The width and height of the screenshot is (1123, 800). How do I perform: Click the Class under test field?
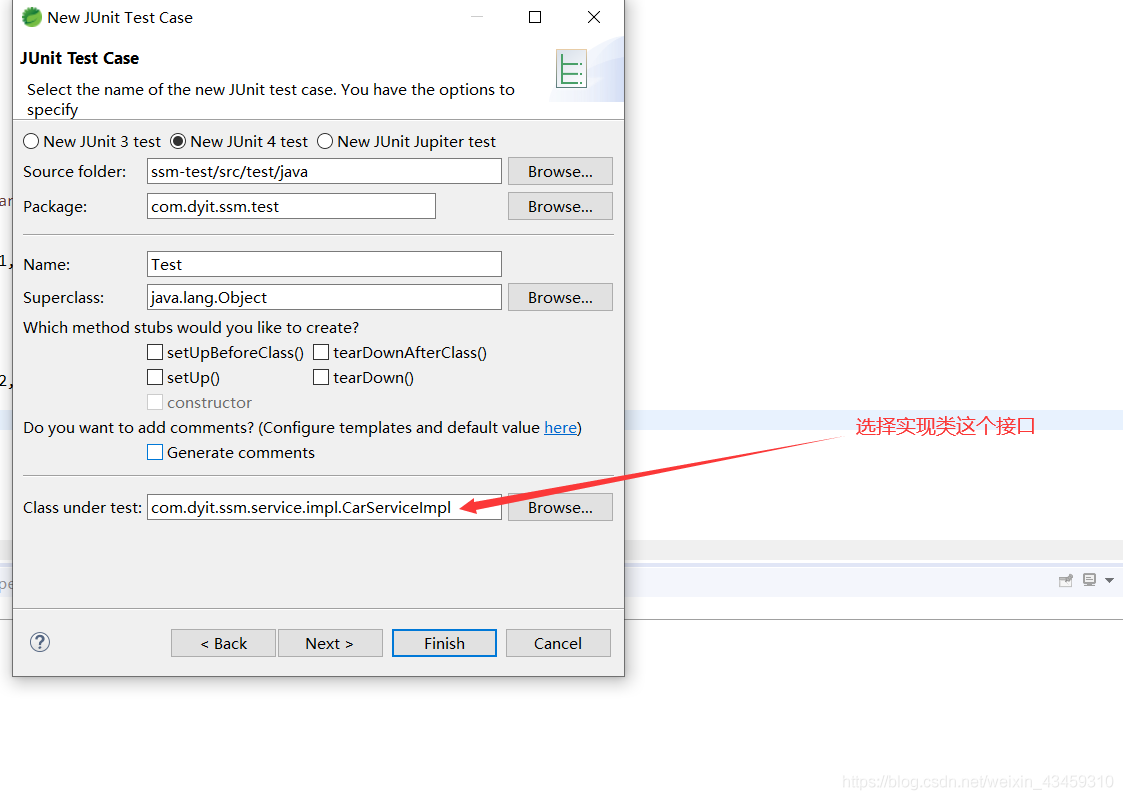pyautogui.click(x=324, y=507)
